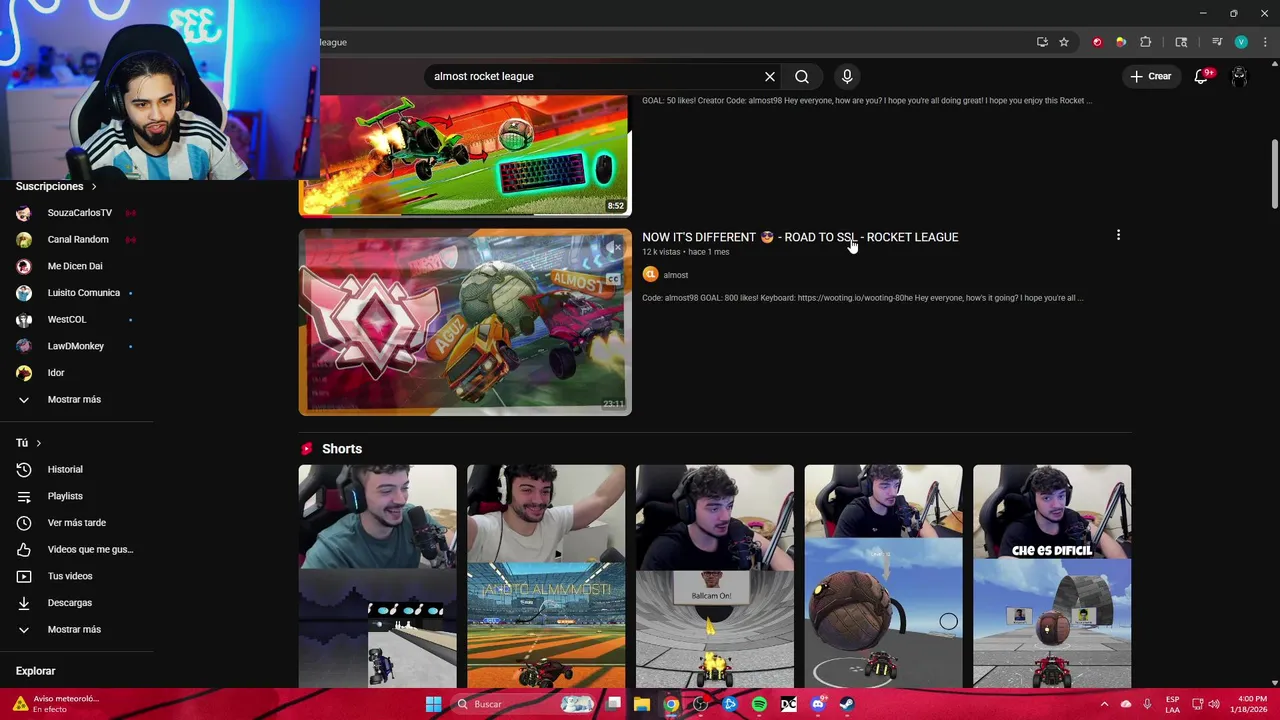Image resolution: width=1280 pixels, height=720 pixels.
Task: Open Videos que me gustan
Action: [90, 549]
